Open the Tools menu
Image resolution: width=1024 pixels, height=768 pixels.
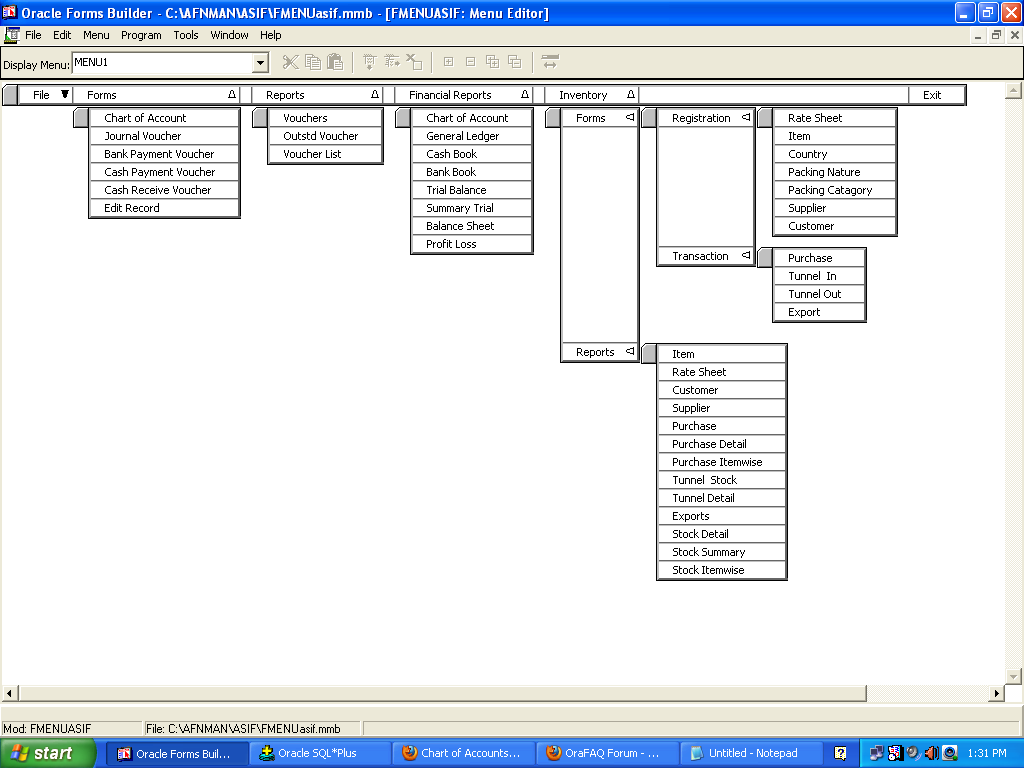coord(185,35)
